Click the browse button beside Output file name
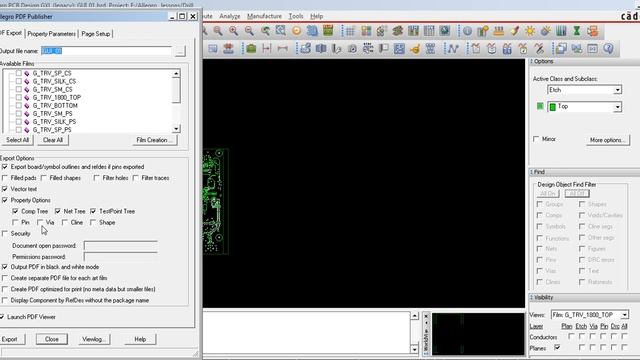This screenshot has width=640, height=360. (180, 51)
